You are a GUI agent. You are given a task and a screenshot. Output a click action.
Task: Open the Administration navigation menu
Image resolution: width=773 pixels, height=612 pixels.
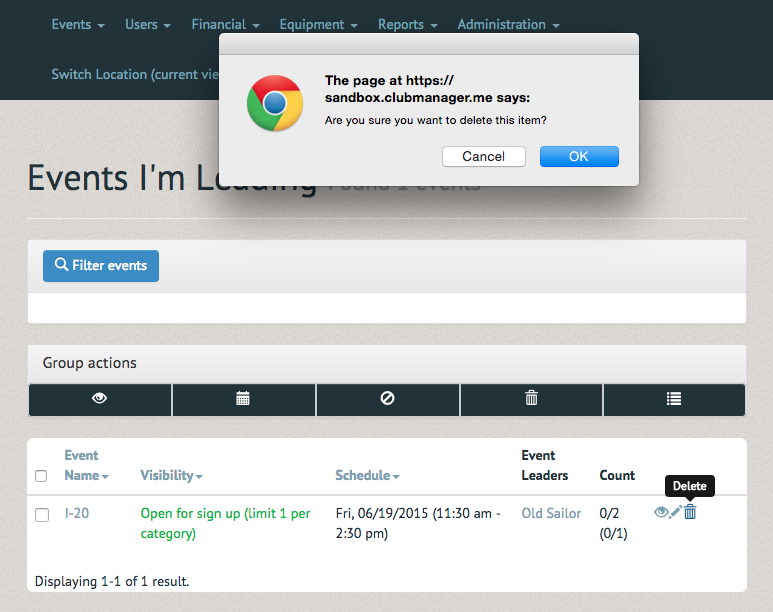(508, 25)
